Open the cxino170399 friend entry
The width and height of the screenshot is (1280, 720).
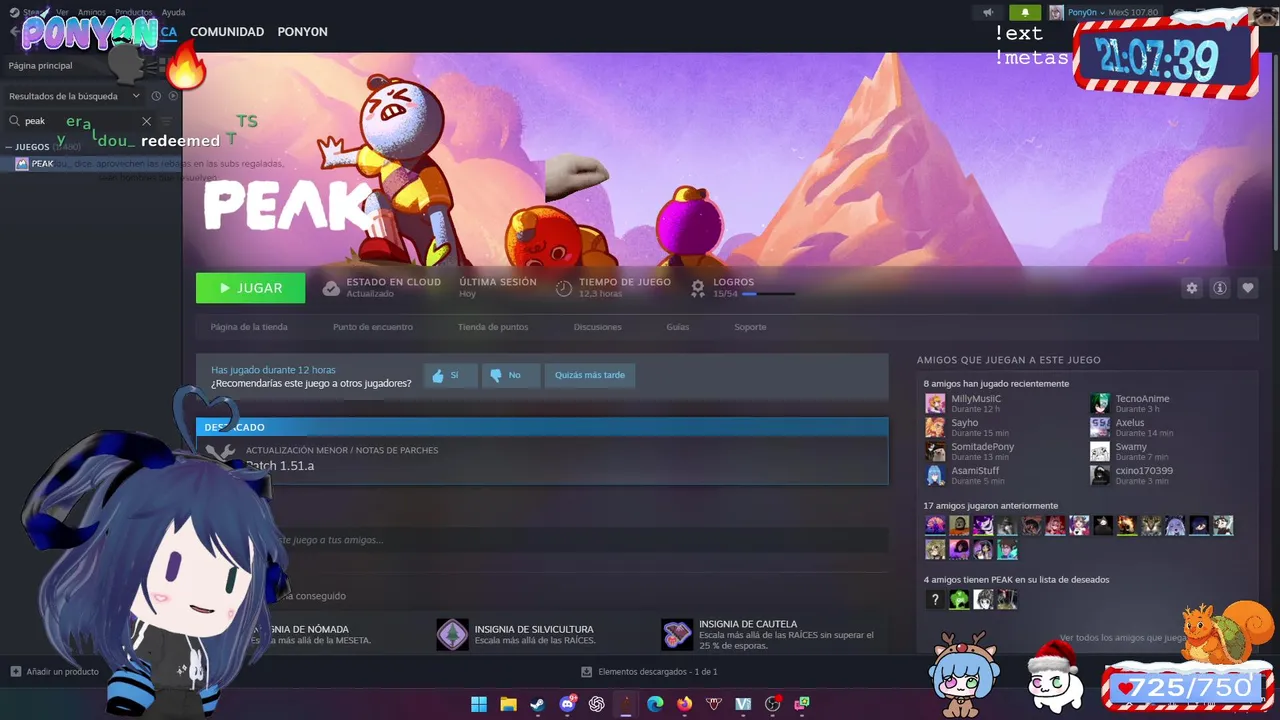pyautogui.click(x=1132, y=476)
